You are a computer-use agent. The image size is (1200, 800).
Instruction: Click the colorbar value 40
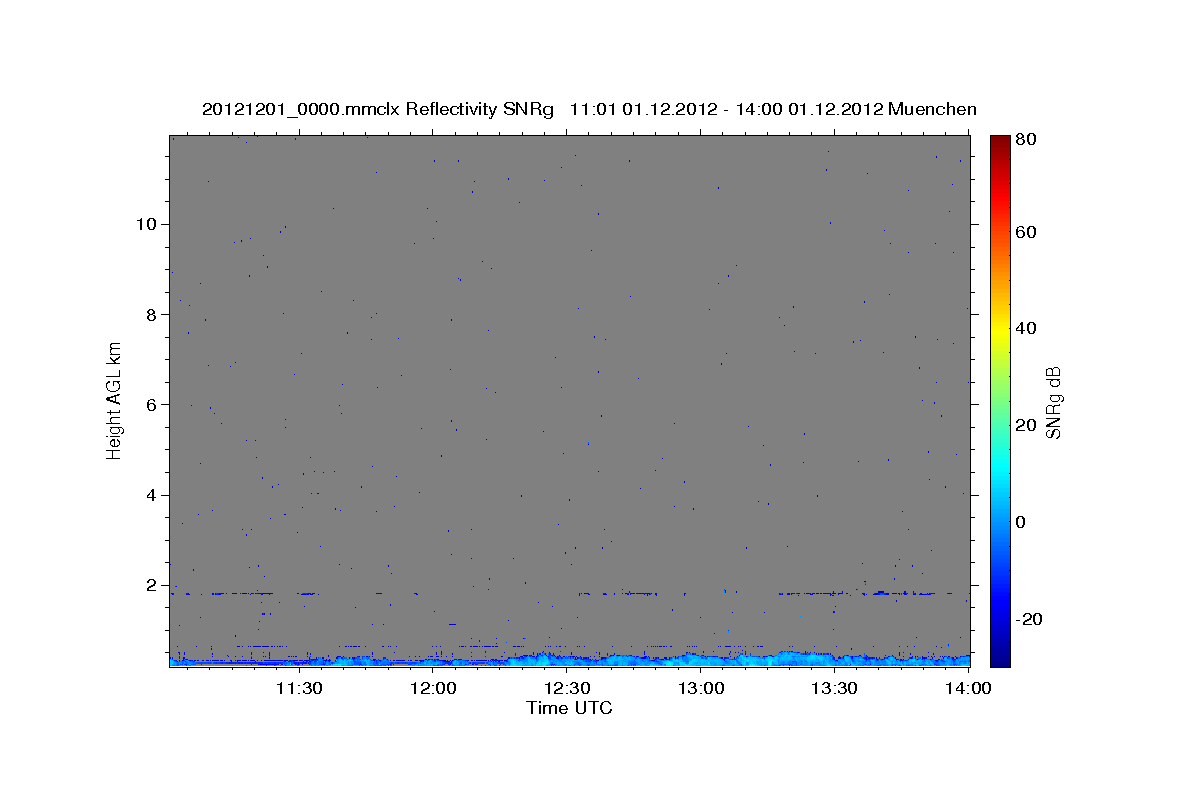tap(1027, 328)
